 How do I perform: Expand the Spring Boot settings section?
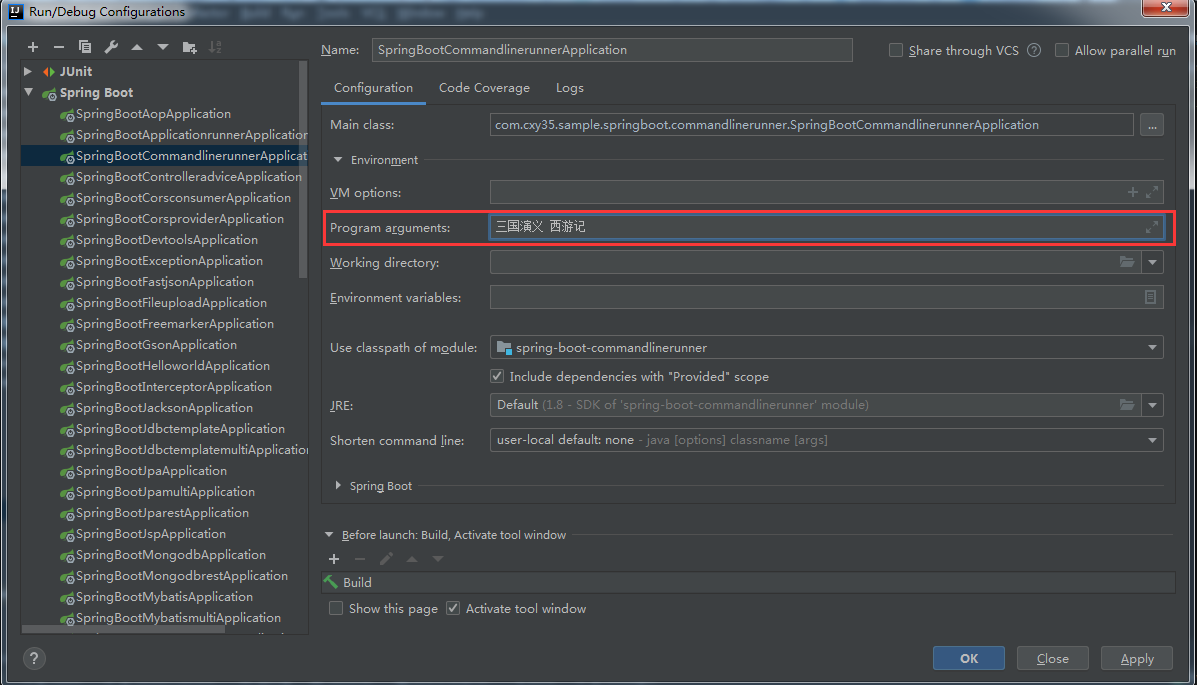point(338,486)
